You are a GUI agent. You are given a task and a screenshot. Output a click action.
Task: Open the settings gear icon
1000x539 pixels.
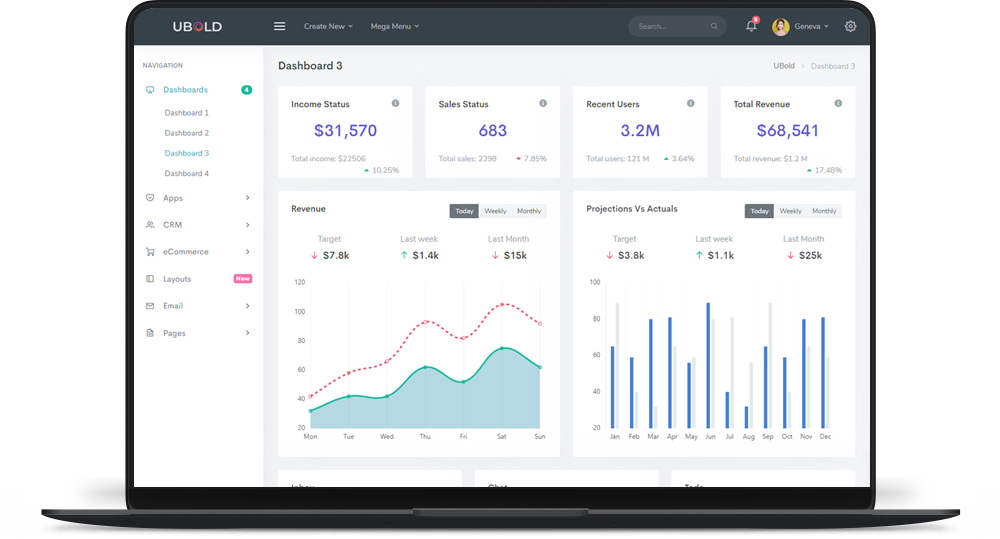[850, 27]
